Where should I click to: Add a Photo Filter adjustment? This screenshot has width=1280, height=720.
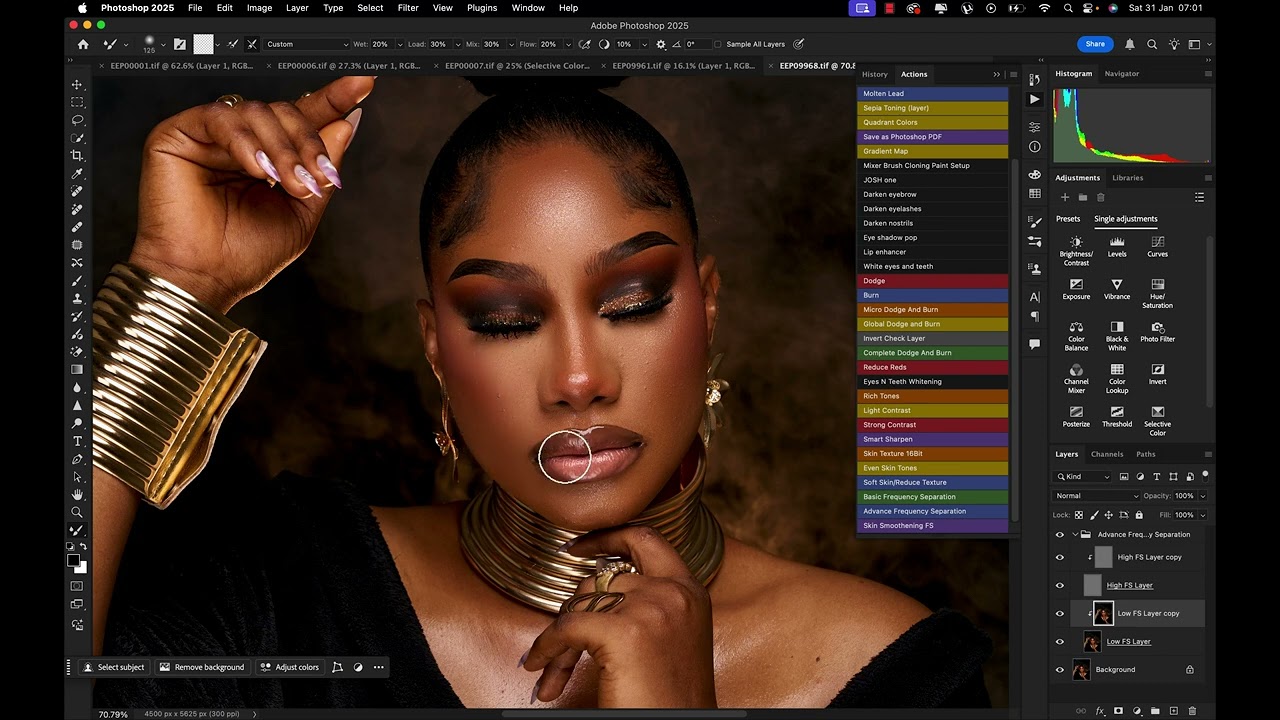click(x=1157, y=331)
